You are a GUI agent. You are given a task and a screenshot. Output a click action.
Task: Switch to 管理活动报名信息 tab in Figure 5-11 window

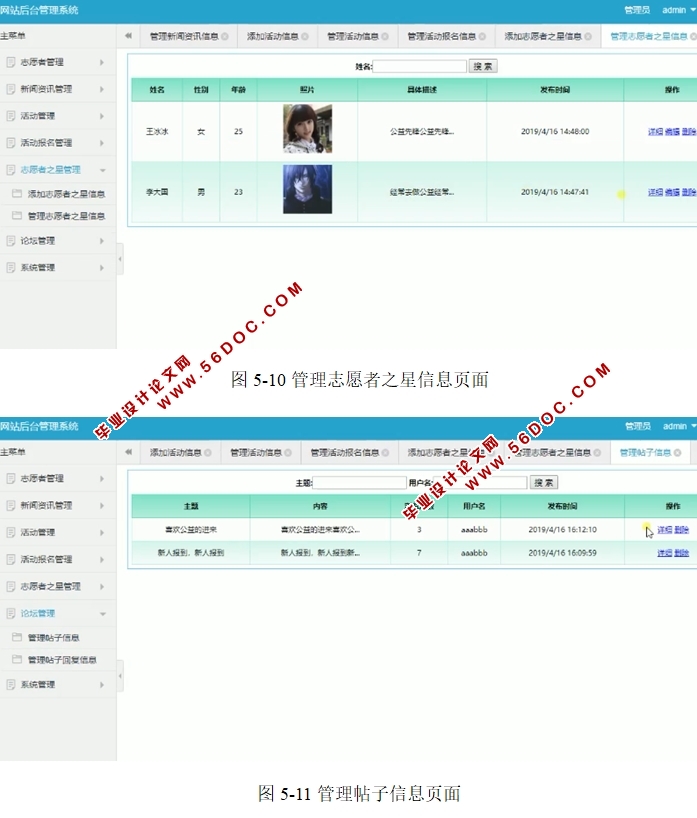pyautogui.click(x=344, y=453)
